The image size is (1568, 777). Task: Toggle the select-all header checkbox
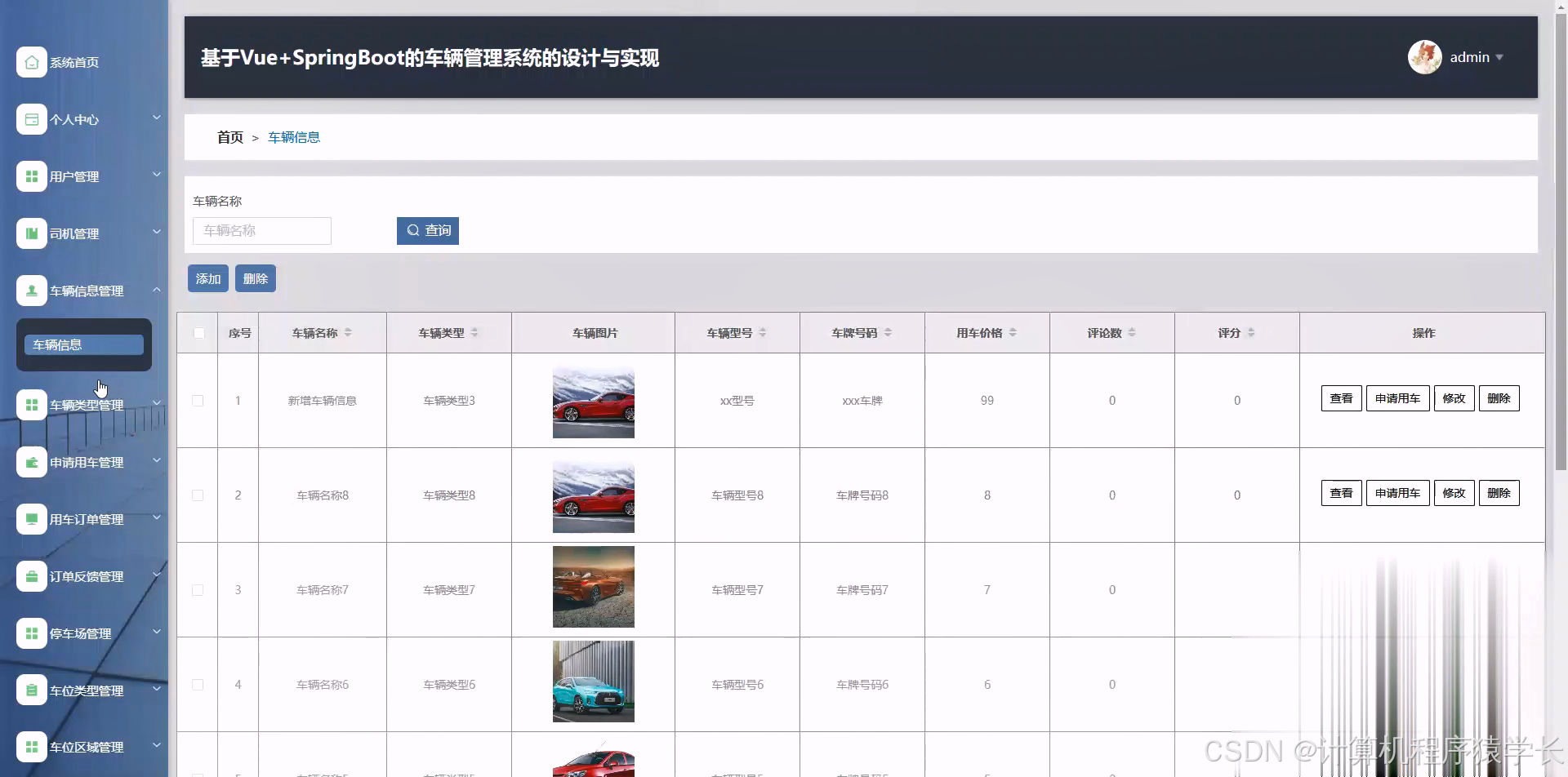(x=198, y=333)
